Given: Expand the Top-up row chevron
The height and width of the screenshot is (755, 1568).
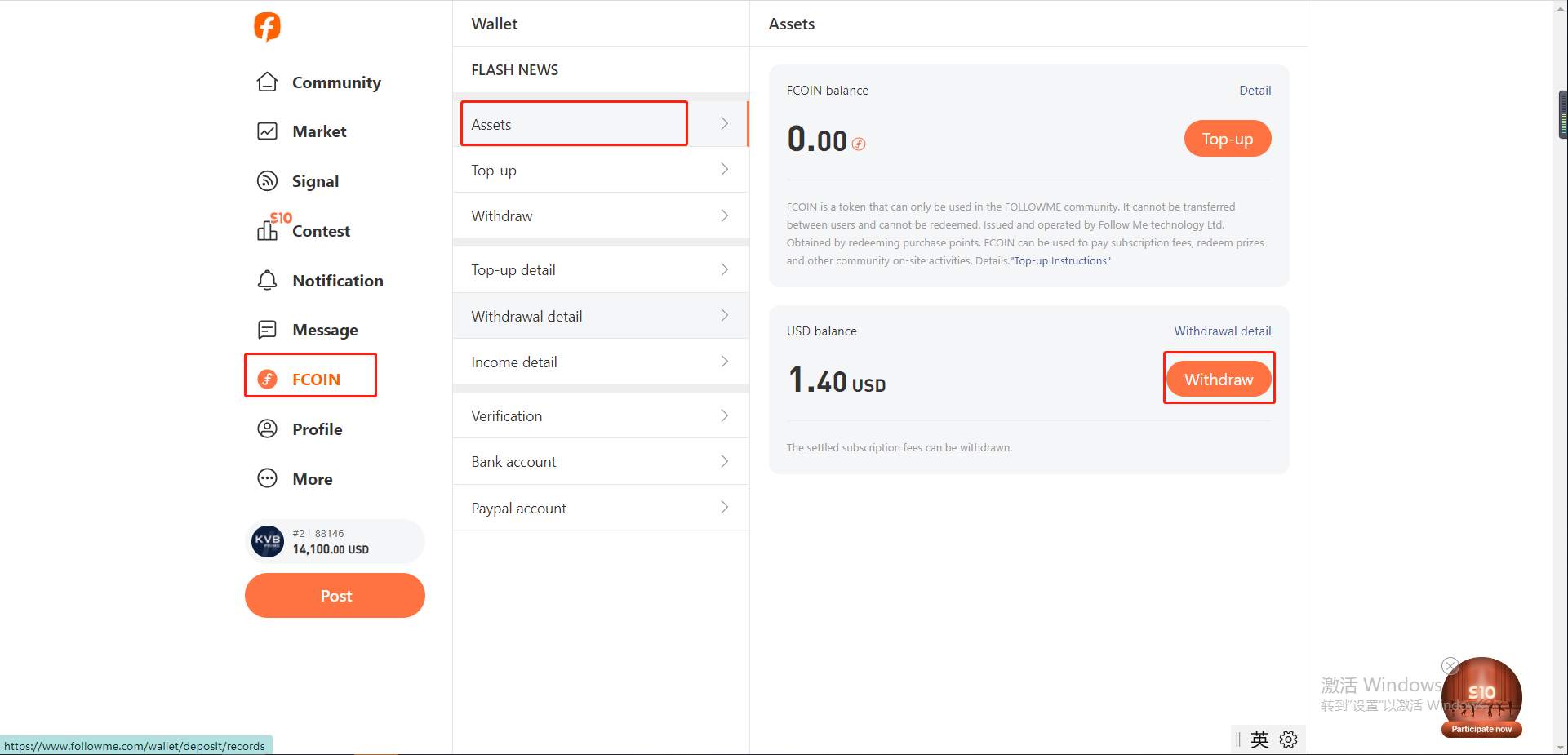Looking at the screenshot, I should pyautogui.click(x=724, y=170).
